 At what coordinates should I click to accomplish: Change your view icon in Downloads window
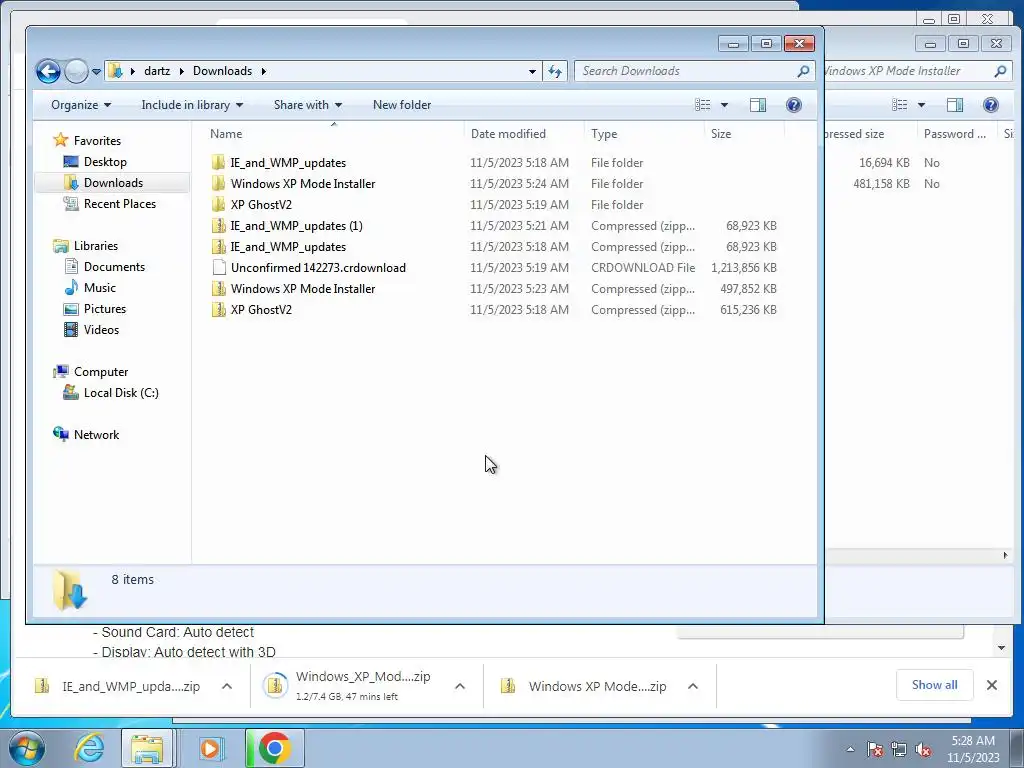(703, 105)
